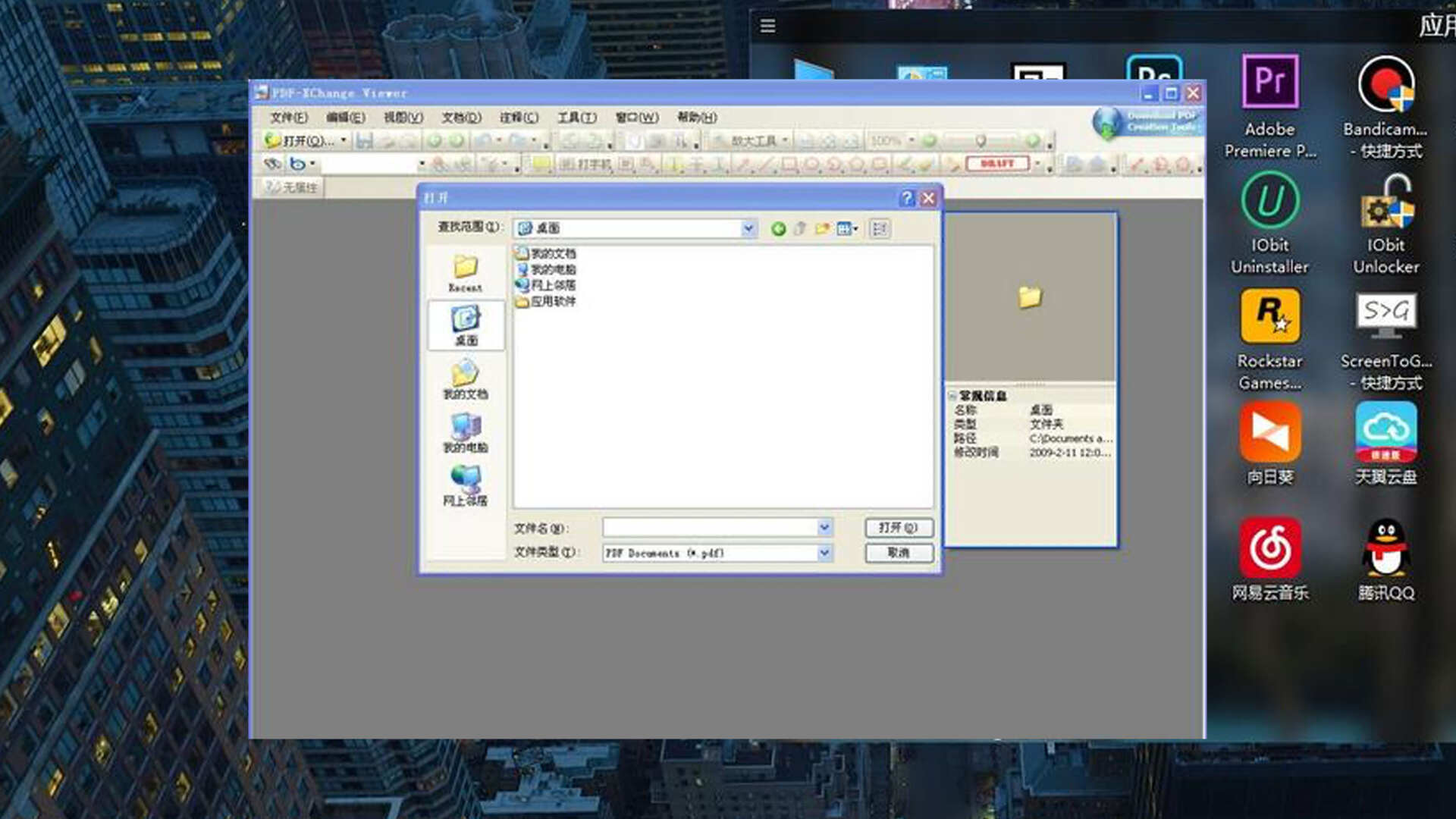Expand the 文件类型 PDF Documents dropdown
The image size is (1456, 819).
825,553
